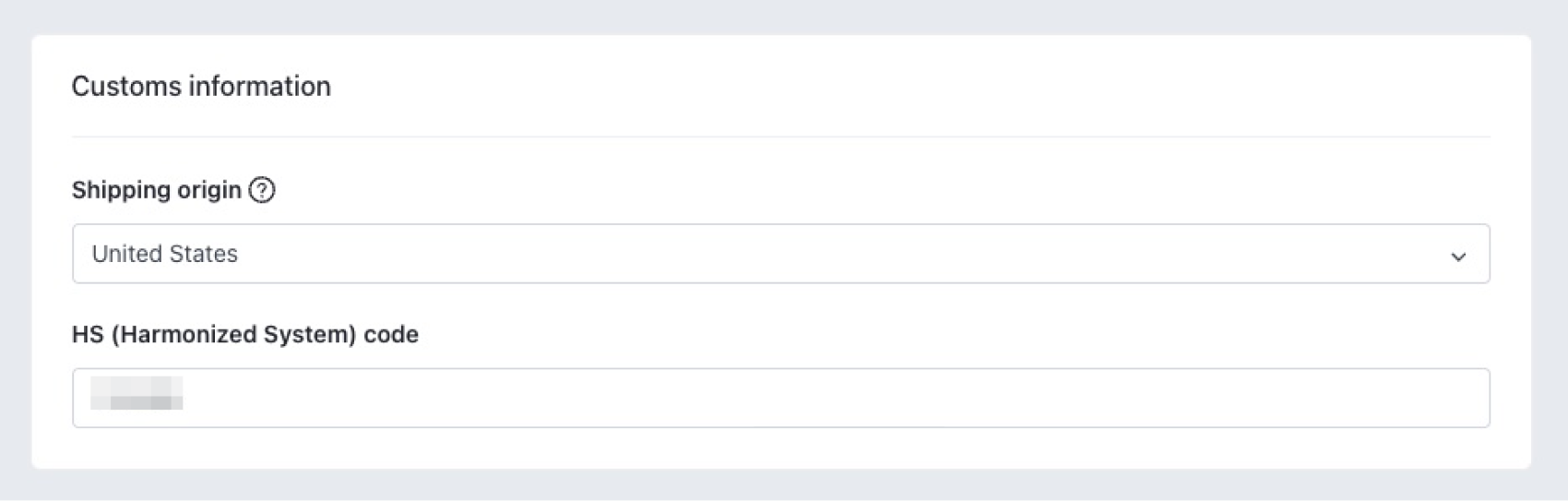Click the middle of the Shipping origin select box
1568x501 pixels.
tap(780, 254)
